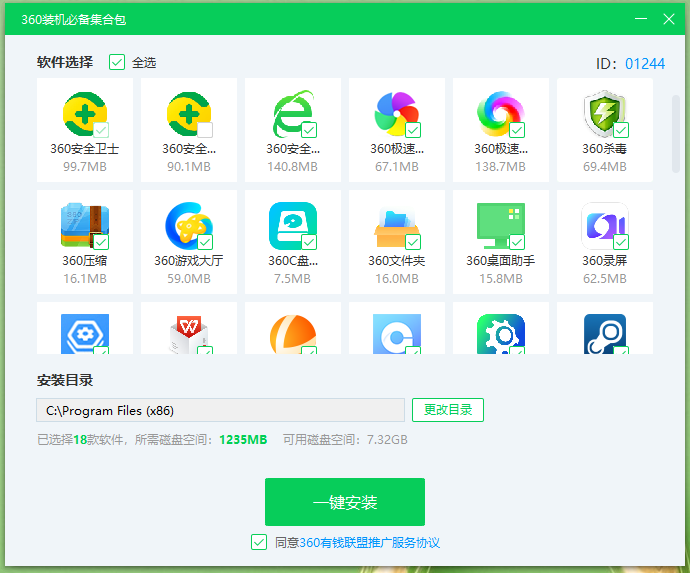Click the software list vertical scrollbar
Image resolution: width=690 pixels, height=573 pixels.
tap(676, 133)
